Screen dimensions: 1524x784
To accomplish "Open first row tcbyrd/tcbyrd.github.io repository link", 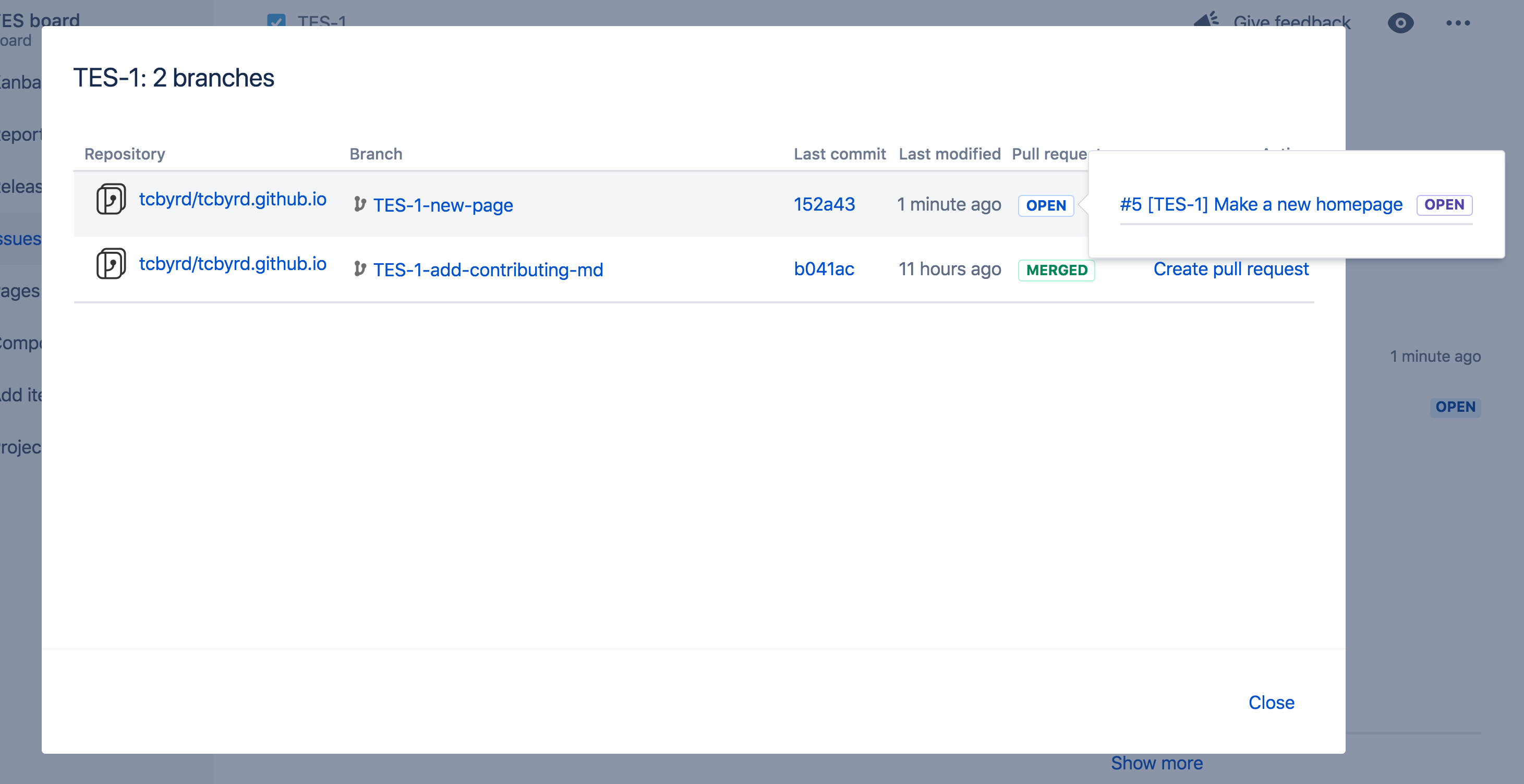I will [x=233, y=199].
